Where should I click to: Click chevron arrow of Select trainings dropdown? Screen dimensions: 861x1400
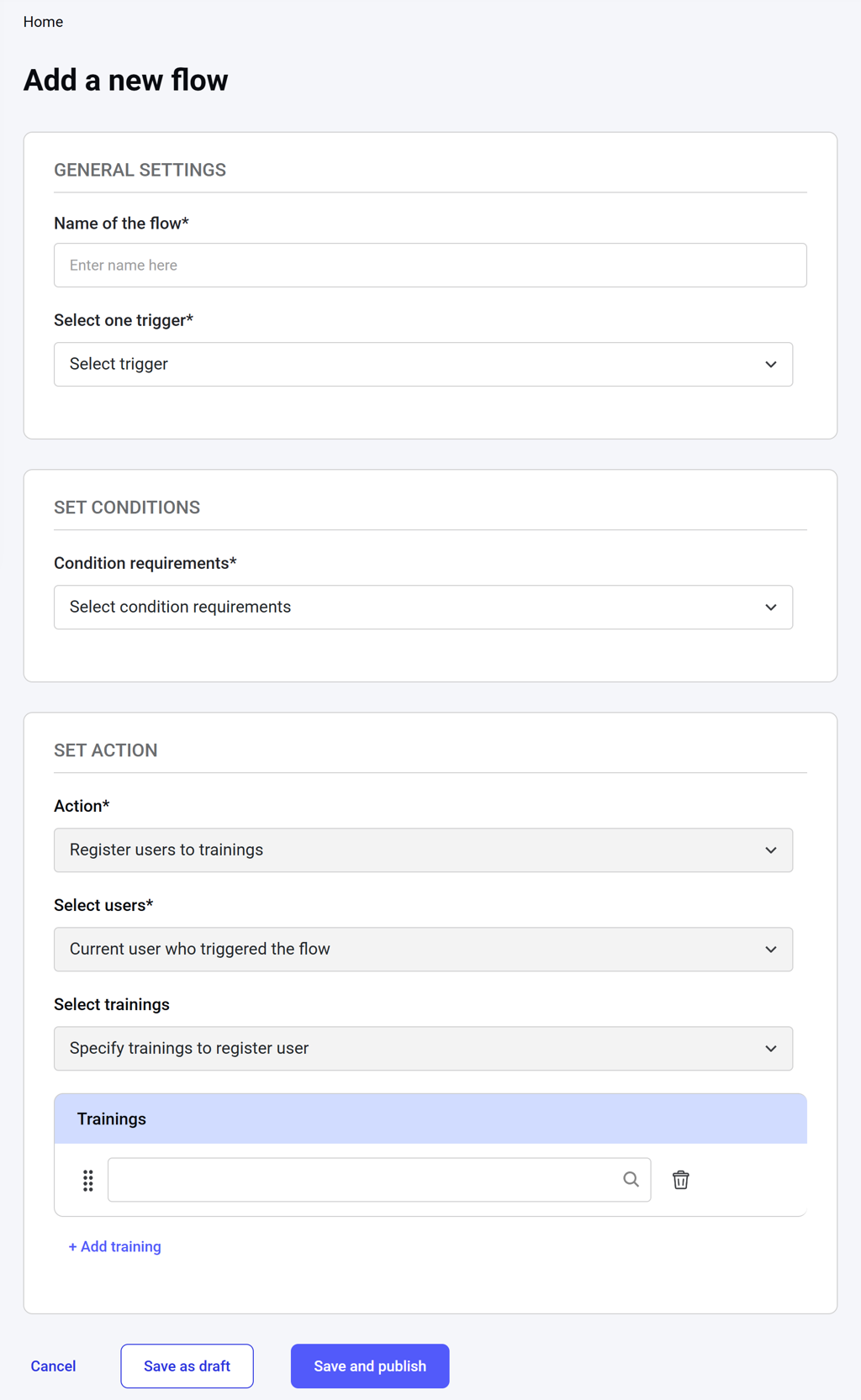point(770,1049)
